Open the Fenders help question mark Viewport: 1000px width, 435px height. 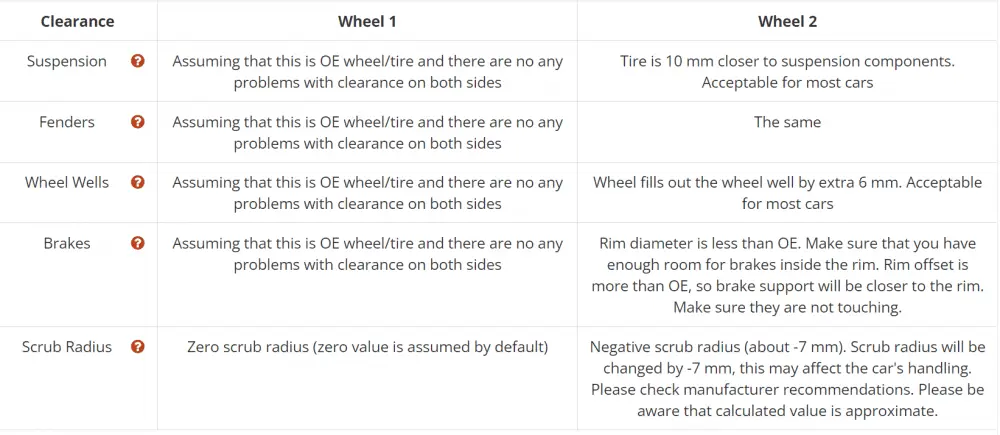click(138, 122)
